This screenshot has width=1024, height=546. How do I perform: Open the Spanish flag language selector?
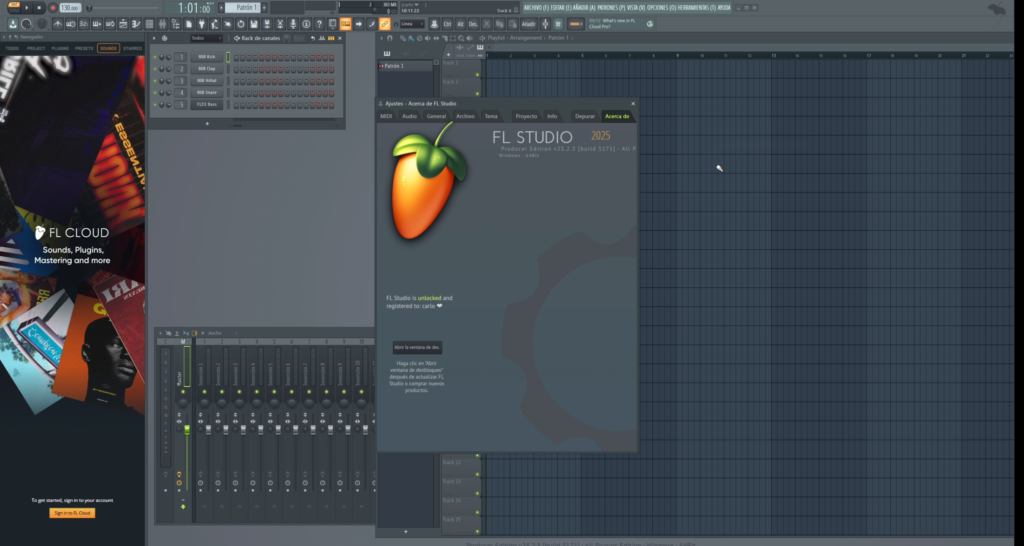[x=575, y=24]
